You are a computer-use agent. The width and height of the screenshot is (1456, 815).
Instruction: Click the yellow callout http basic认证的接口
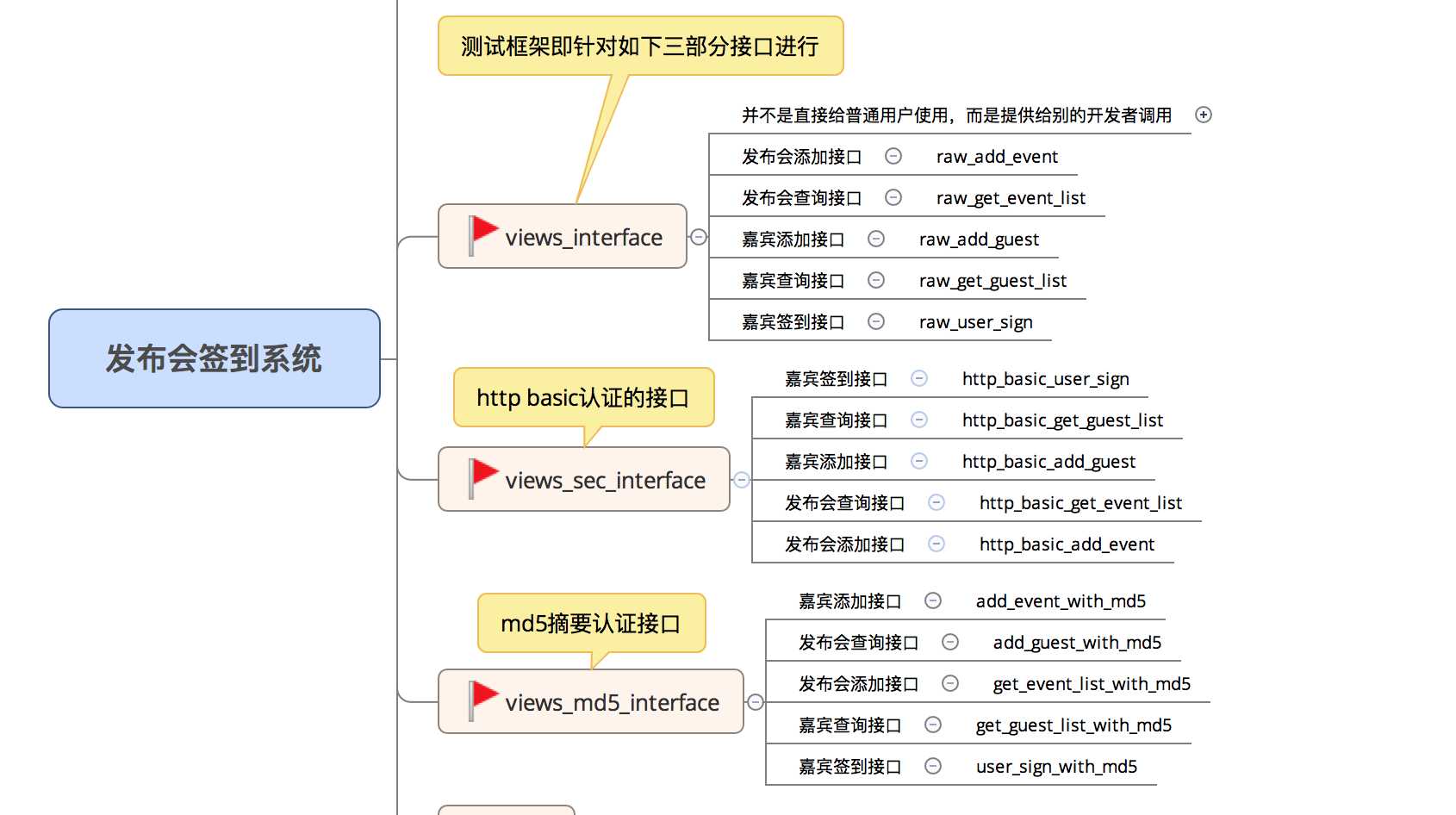(583, 397)
